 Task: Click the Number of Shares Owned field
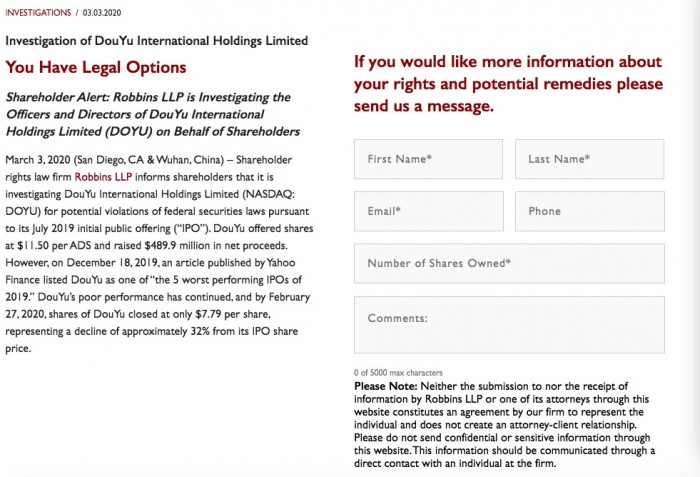click(x=509, y=263)
